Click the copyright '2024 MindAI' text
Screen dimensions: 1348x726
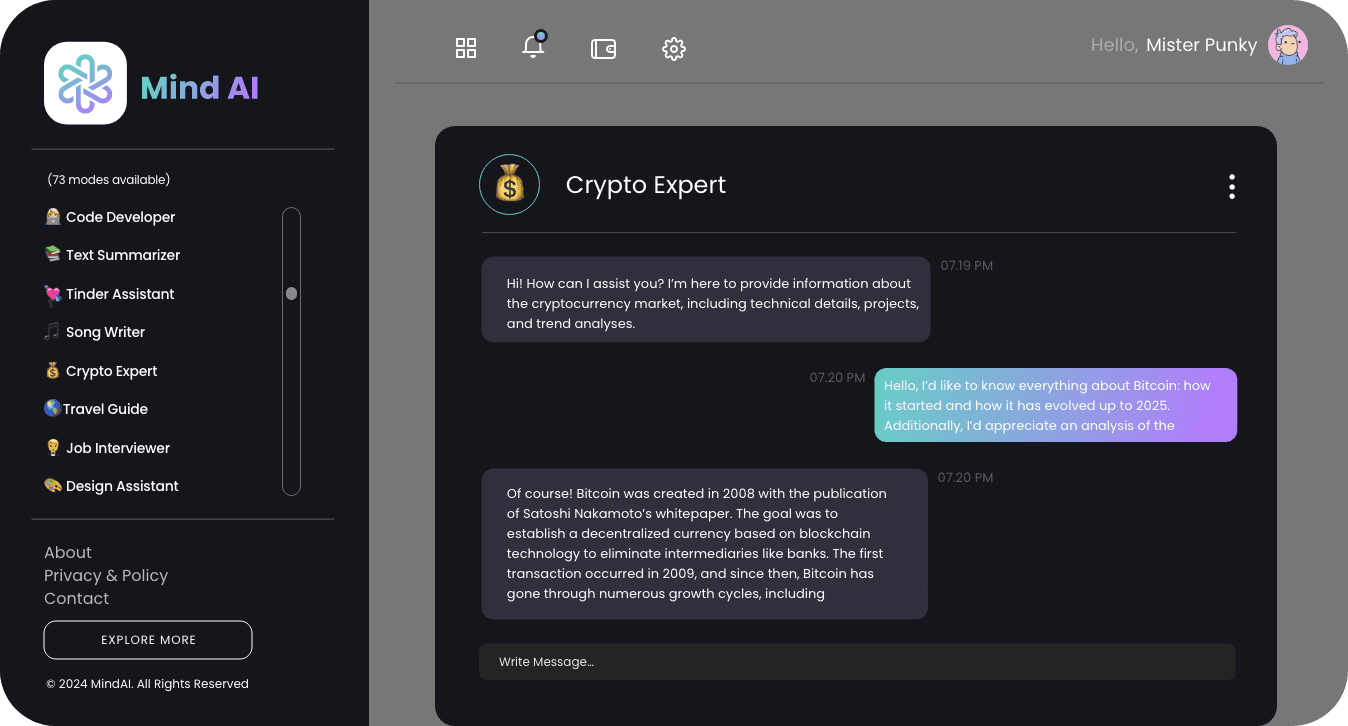(147, 684)
